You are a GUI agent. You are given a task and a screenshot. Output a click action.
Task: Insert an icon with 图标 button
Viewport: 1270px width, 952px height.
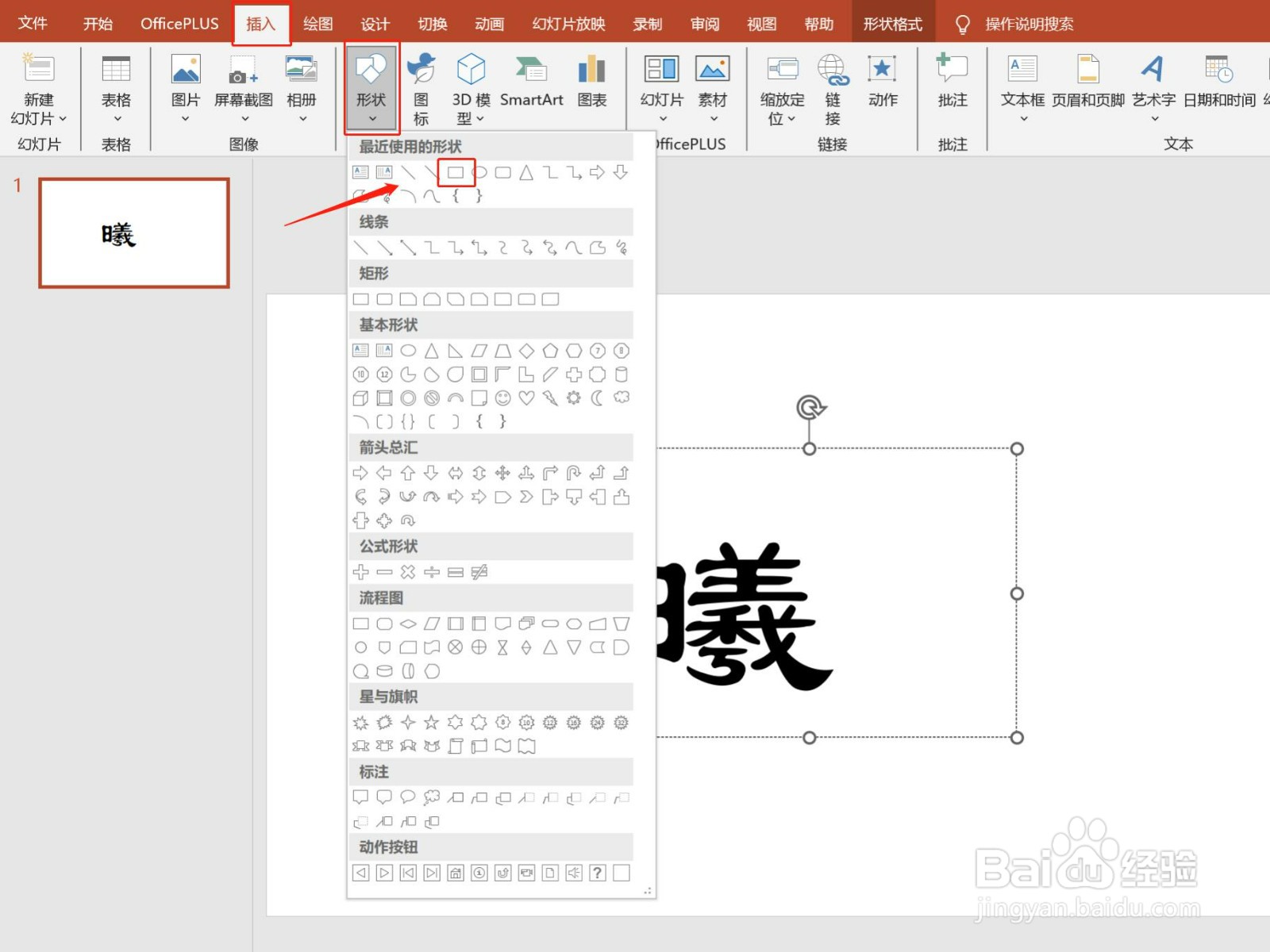(421, 88)
